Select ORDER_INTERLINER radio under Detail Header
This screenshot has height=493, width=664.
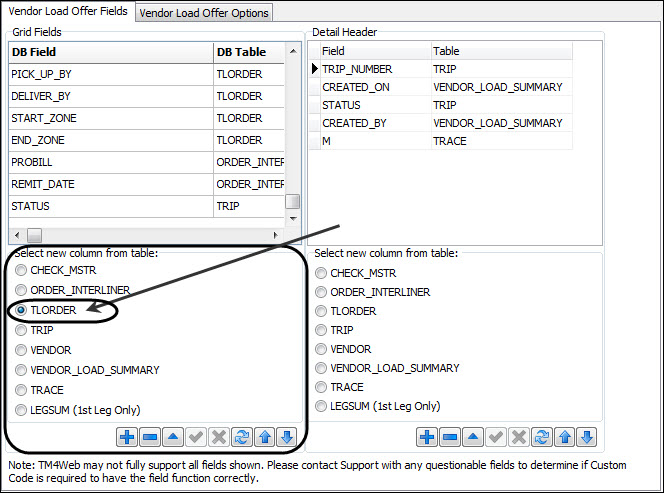tap(321, 292)
